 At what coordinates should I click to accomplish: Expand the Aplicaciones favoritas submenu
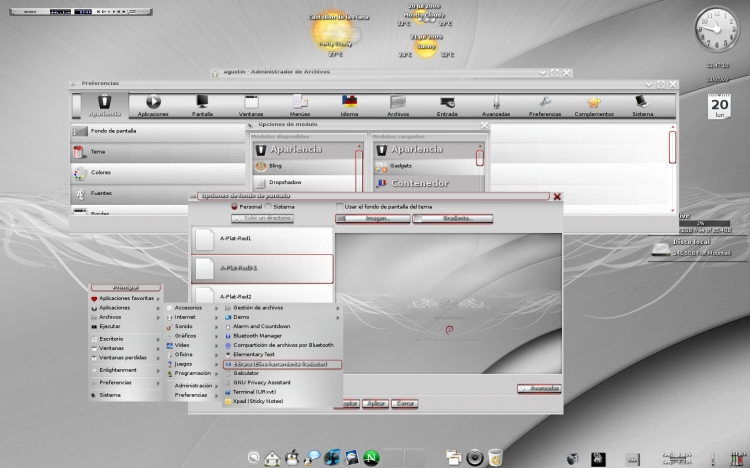click(x=126, y=298)
